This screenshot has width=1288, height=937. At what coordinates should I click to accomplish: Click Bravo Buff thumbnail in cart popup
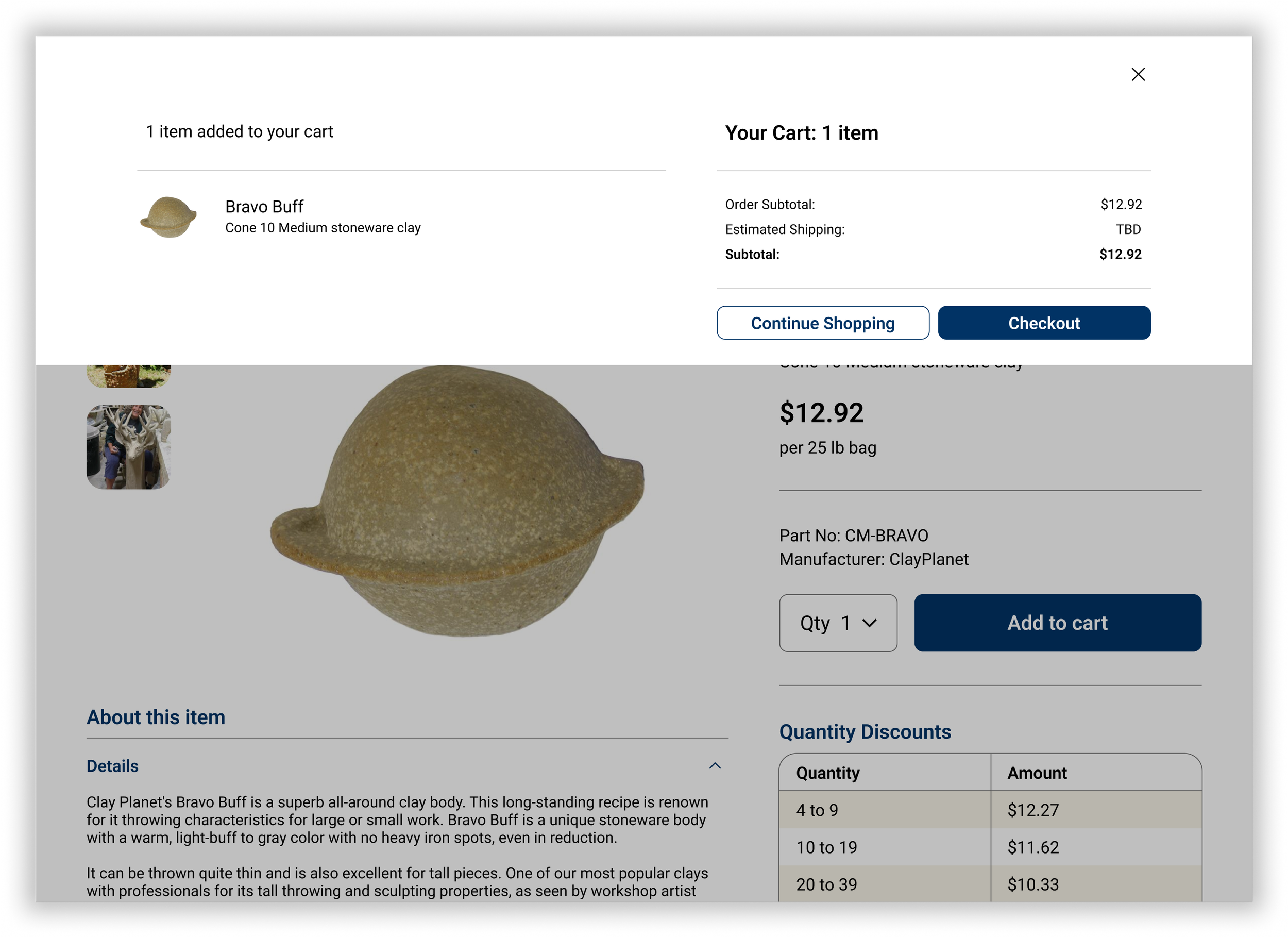point(168,216)
